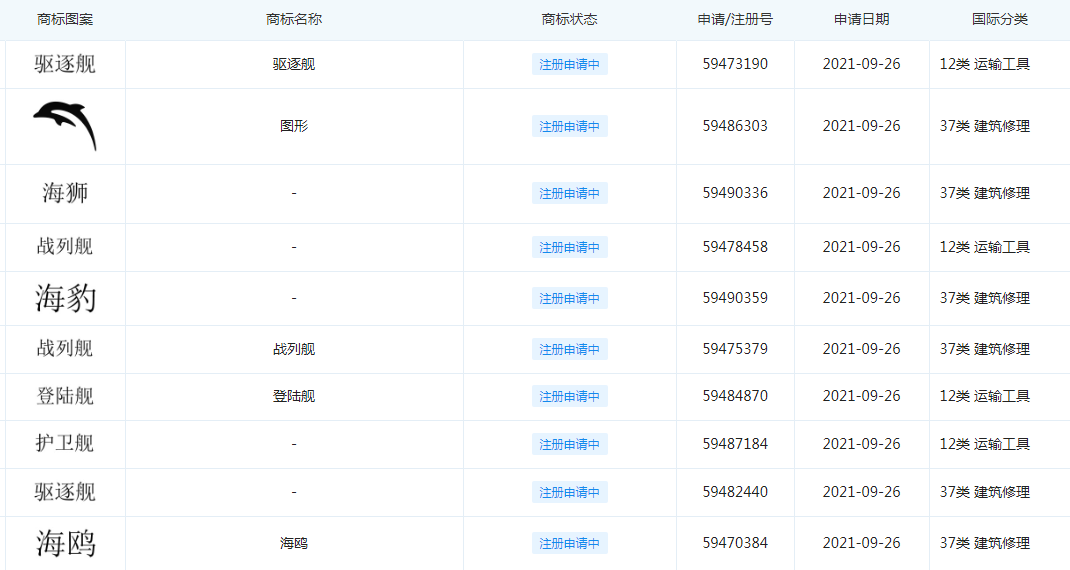Image resolution: width=1070 pixels, height=570 pixels.
Task: Click the 注册申请中 badge for 59473190
Action: (570, 64)
